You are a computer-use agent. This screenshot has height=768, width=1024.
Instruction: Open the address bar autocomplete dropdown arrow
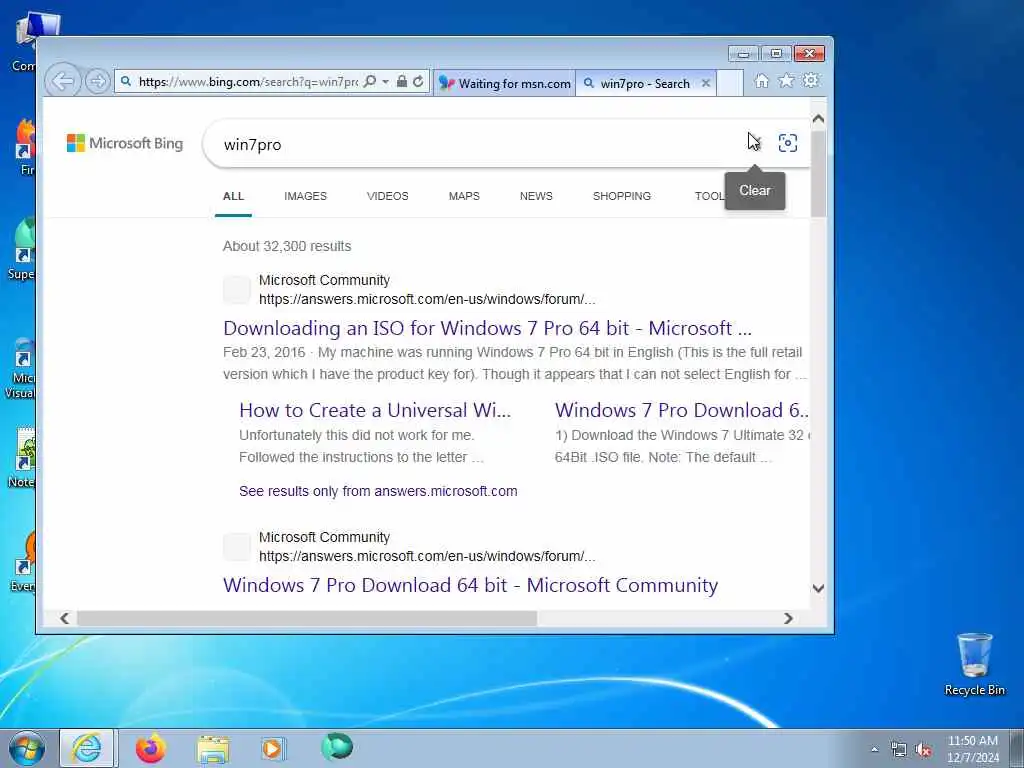click(385, 82)
